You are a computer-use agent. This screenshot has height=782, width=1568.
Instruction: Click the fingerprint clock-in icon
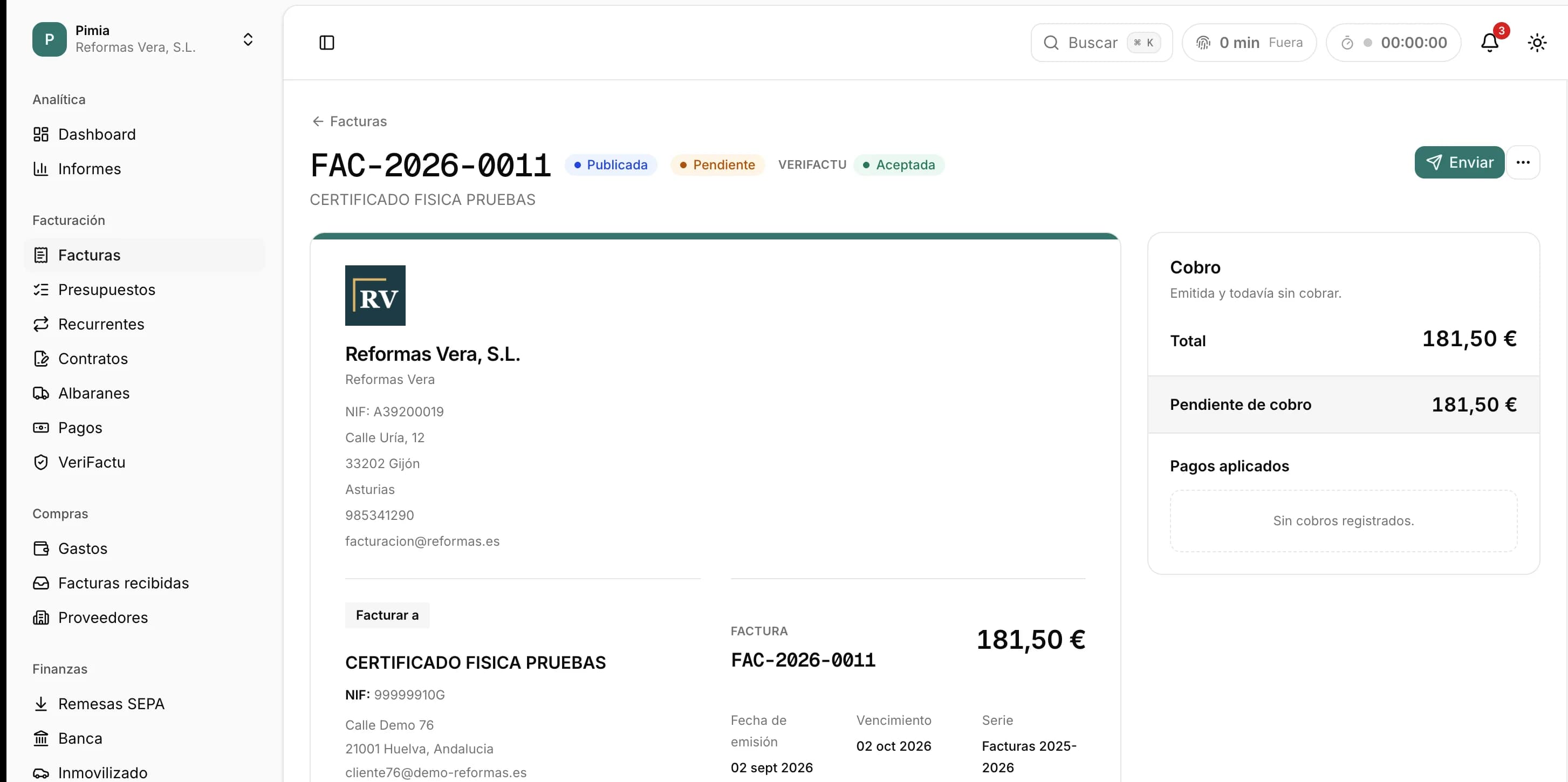tap(1203, 43)
